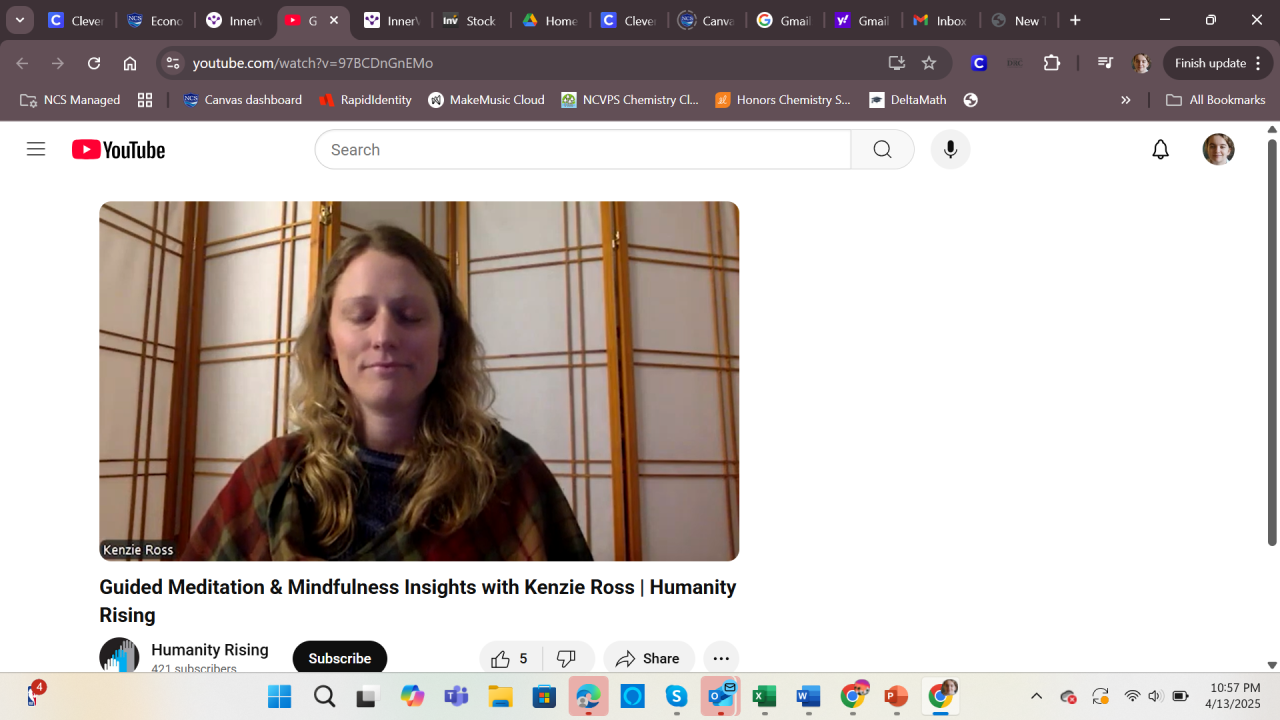This screenshot has height=720, width=1280.
Task: Bookmark this page with star icon
Action: (929, 63)
